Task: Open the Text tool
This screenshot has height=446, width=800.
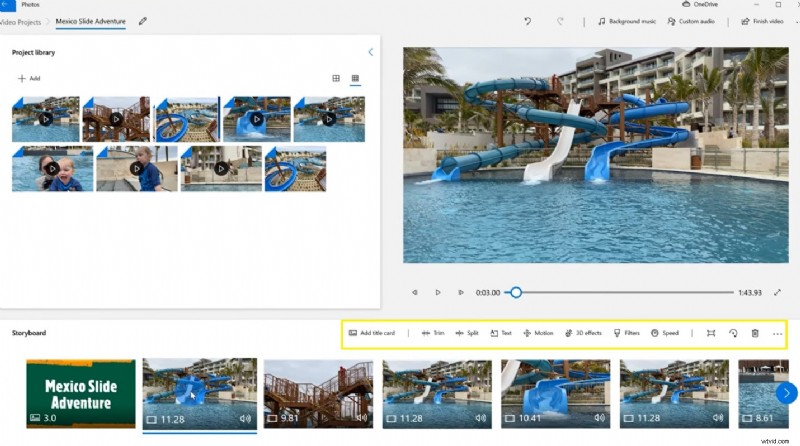Action: tap(501, 333)
